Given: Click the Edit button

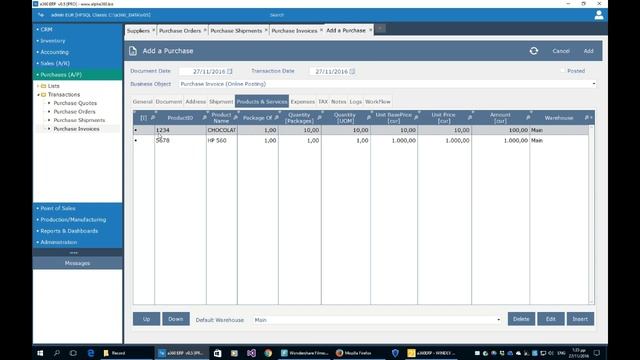Looking at the screenshot, I should pos(551,319).
